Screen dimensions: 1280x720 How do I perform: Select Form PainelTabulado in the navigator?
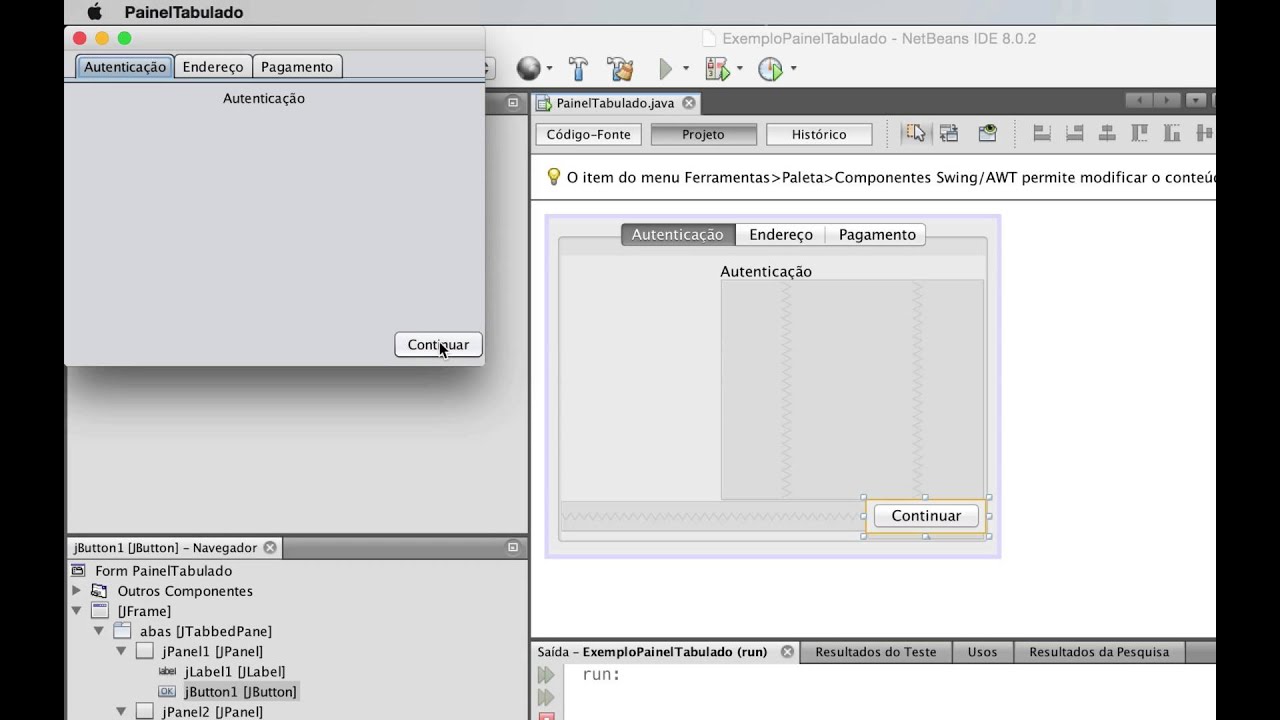(x=163, y=571)
